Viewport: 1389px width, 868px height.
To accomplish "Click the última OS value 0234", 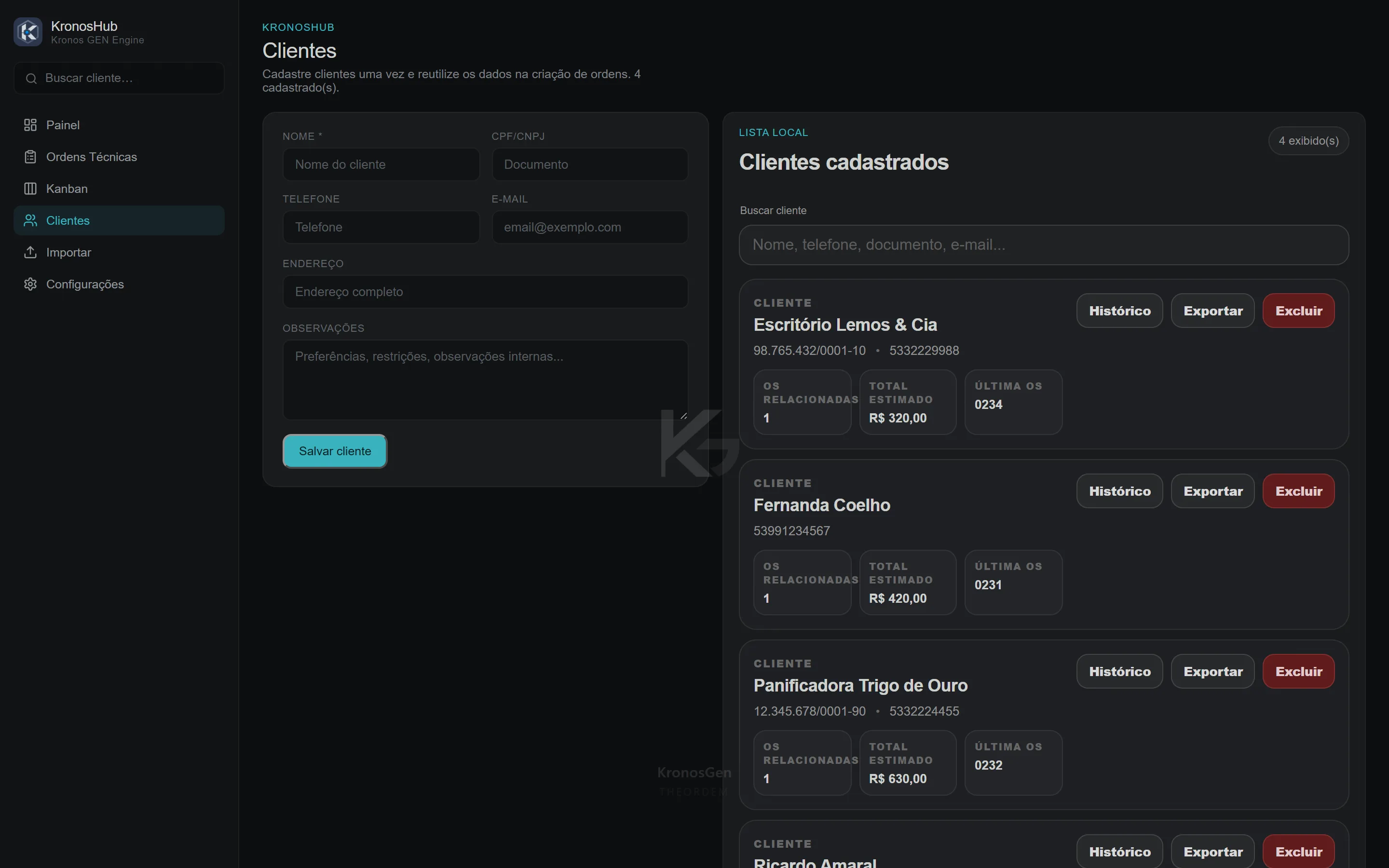I will click(988, 405).
